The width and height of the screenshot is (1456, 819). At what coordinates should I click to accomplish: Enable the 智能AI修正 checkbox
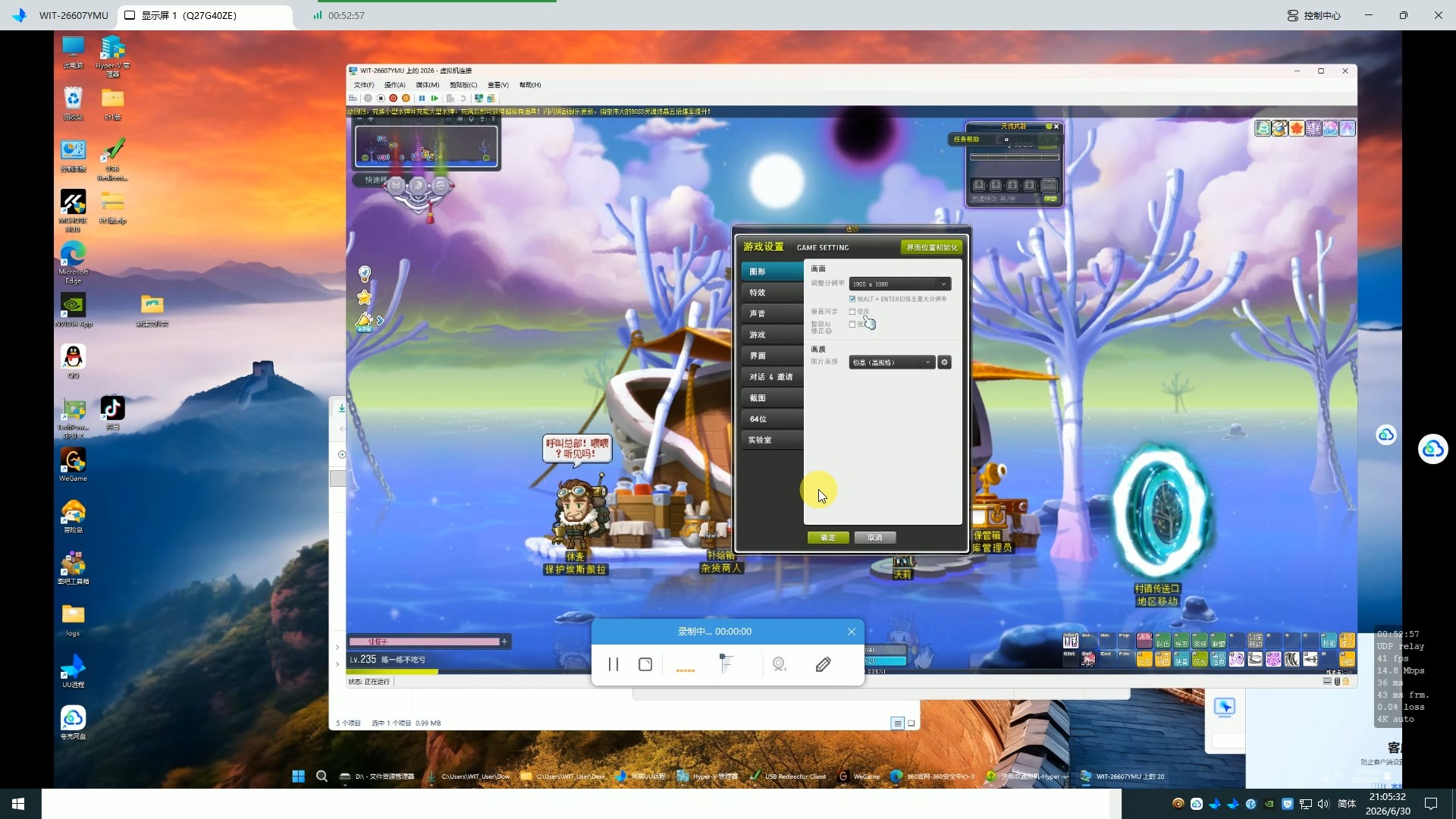click(x=852, y=325)
